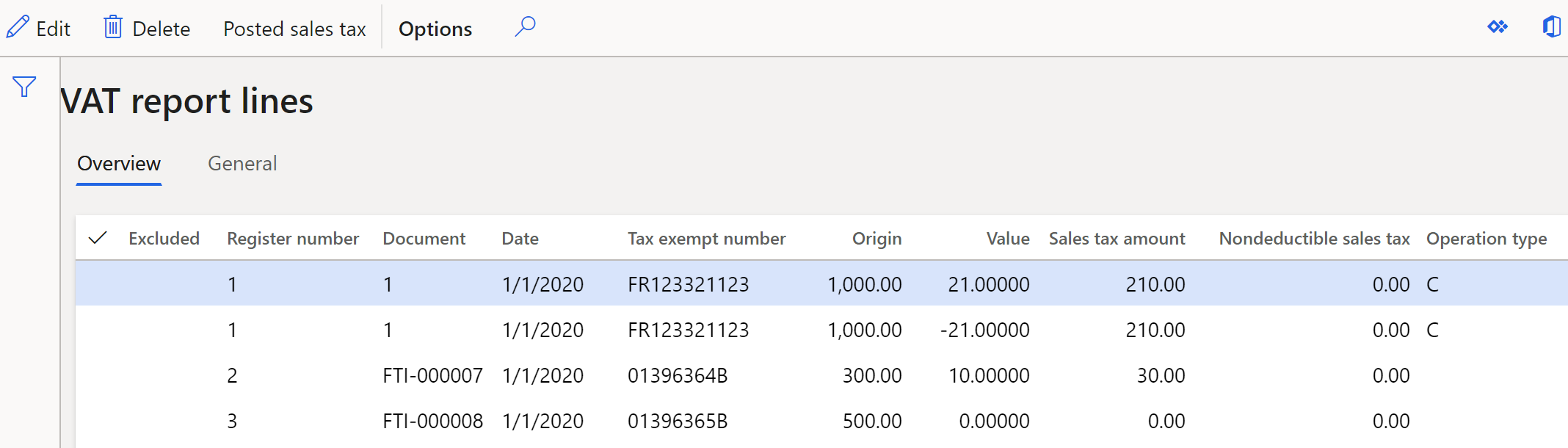
Task: Click the value -21.00000 cell
Action: [984, 330]
